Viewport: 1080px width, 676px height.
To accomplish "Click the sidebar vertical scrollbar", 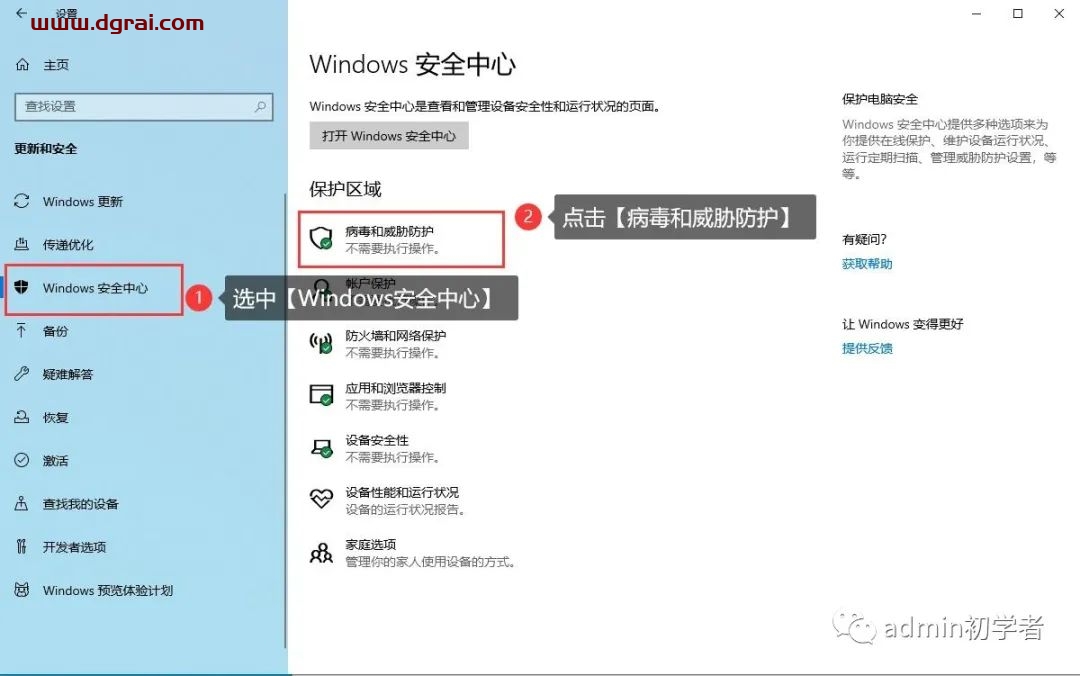I will coord(284,420).
